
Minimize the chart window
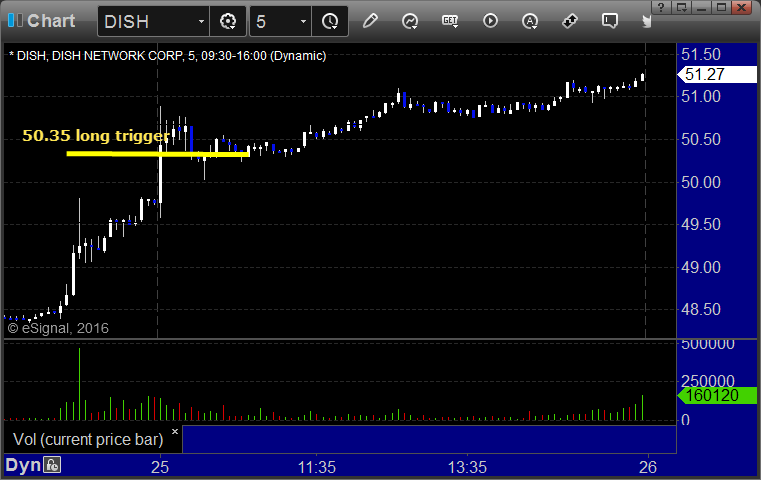click(701, 7)
